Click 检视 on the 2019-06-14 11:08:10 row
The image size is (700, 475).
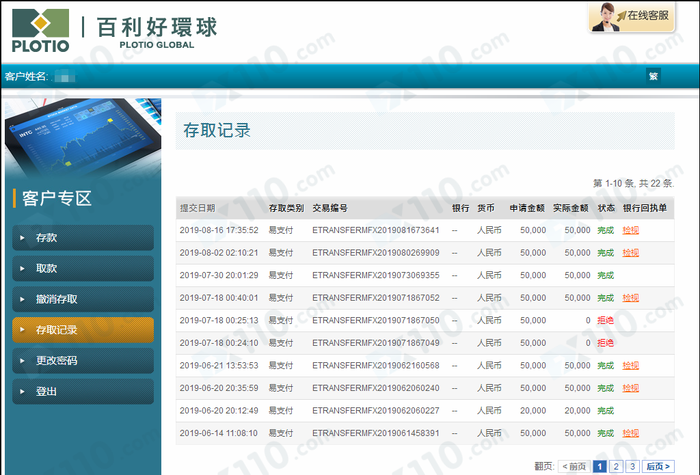(630, 433)
